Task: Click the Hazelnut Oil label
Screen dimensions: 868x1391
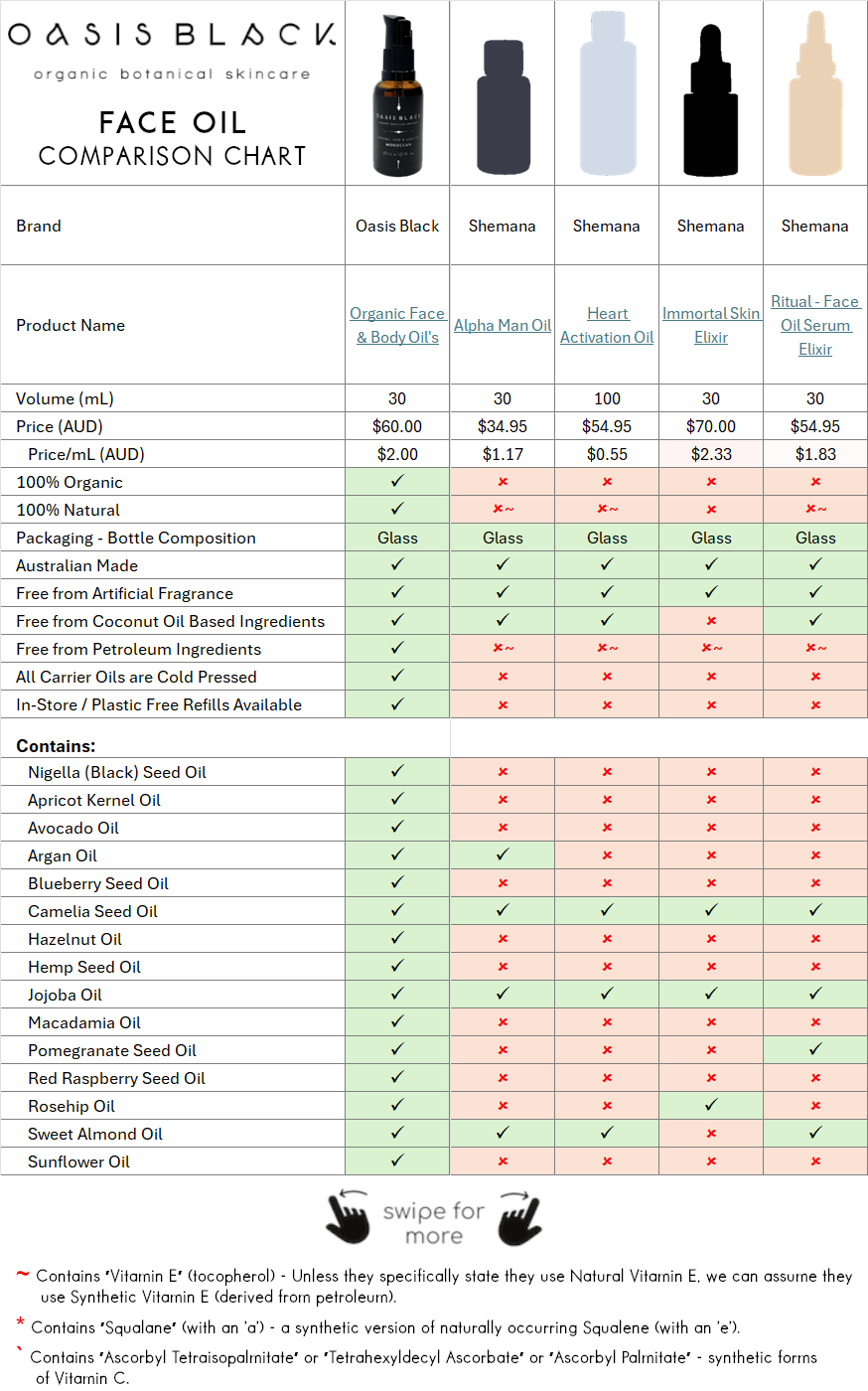Action: click(x=75, y=939)
